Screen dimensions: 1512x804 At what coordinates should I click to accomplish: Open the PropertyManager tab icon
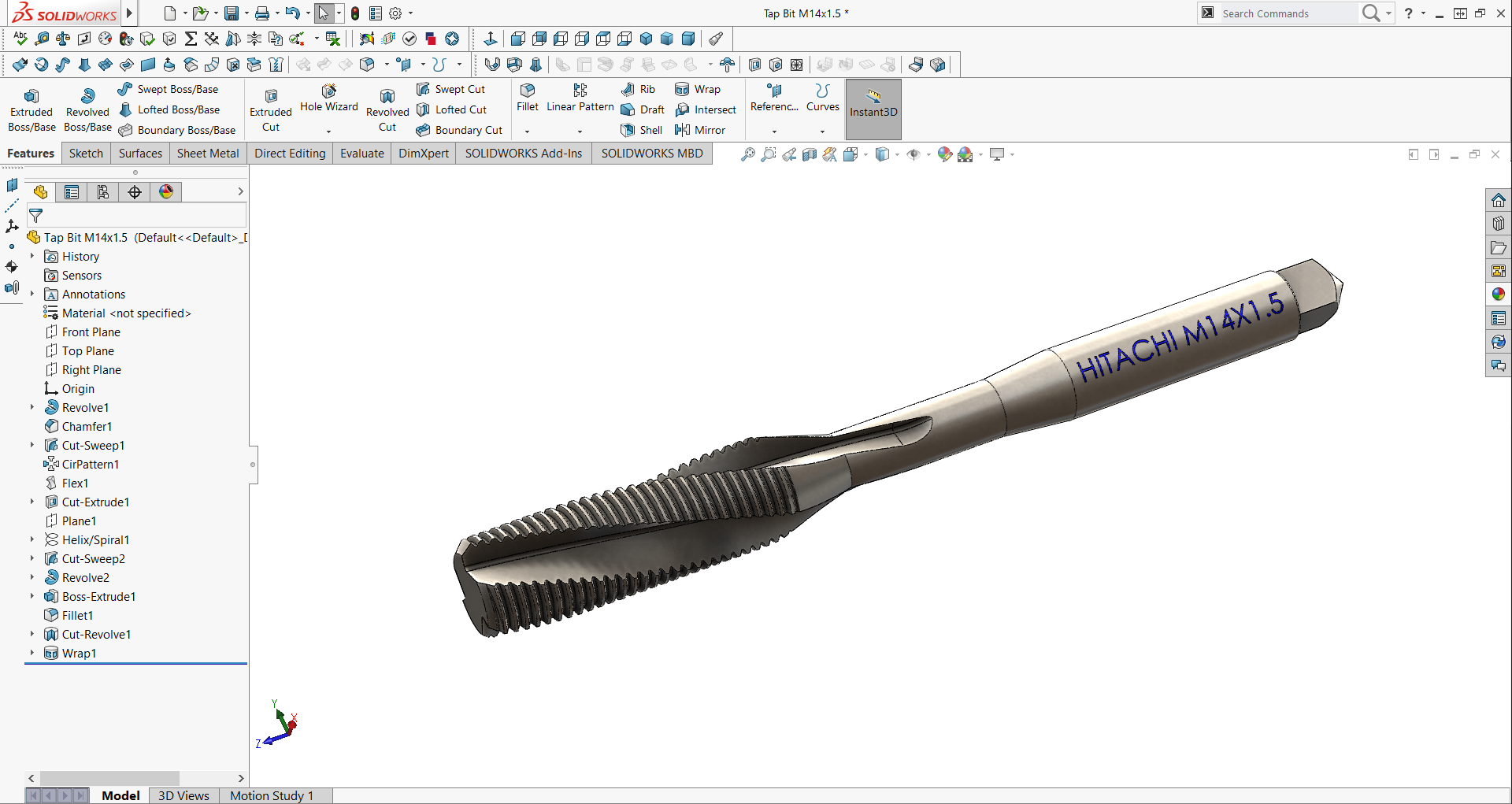(x=72, y=192)
